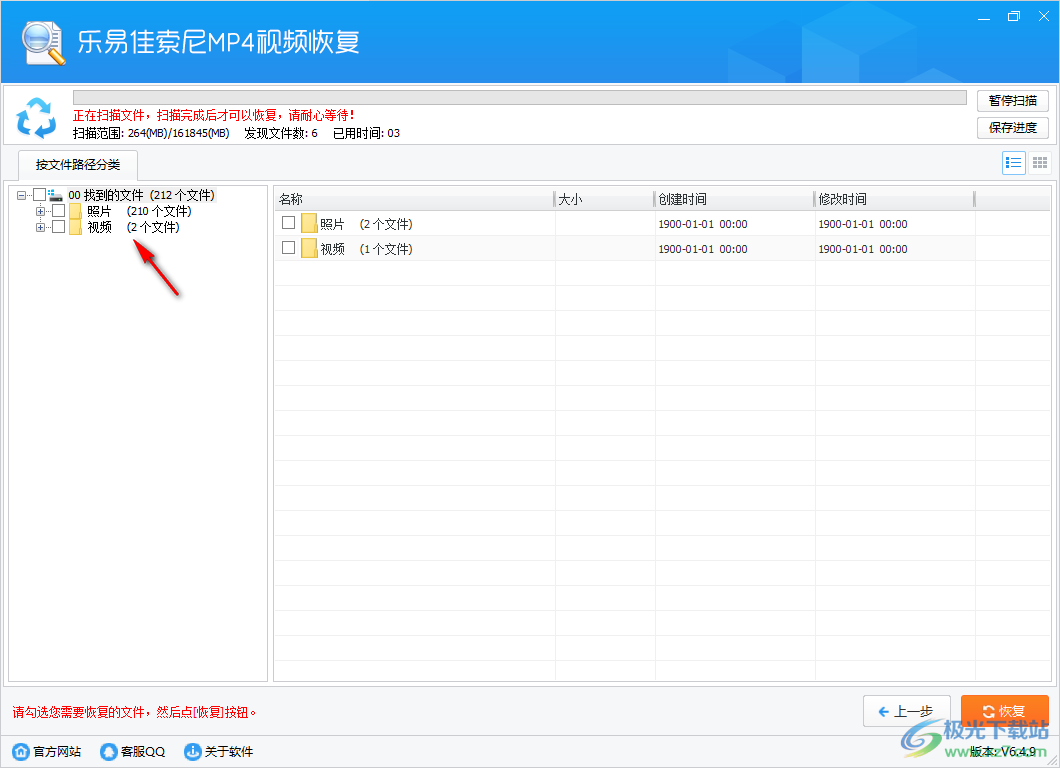Click the 照片 folder icon in tree

pos(76,212)
